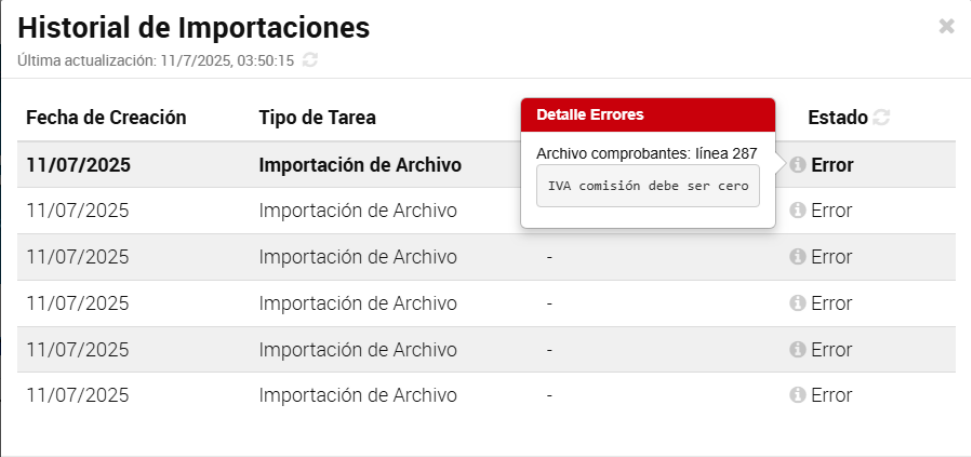Screen dimensions: 971x457
Task: Select the bold Importación de Archivo entry
Action: pos(360,165)
